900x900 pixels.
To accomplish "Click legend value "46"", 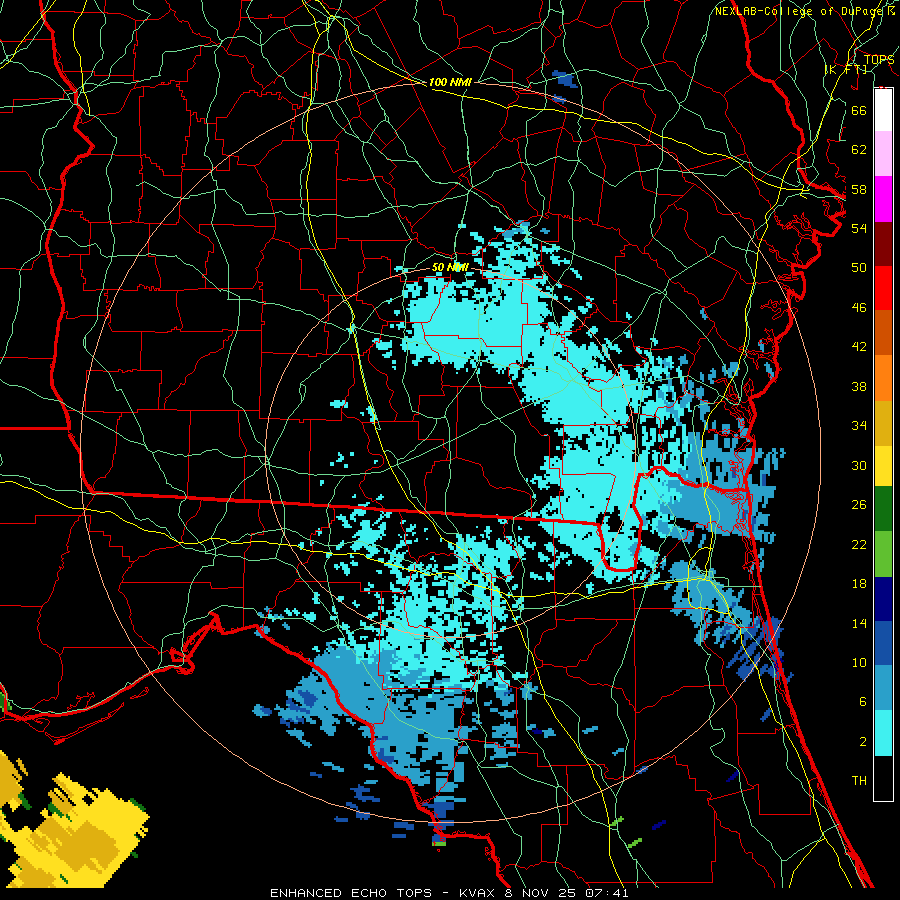I will [859, 308].
